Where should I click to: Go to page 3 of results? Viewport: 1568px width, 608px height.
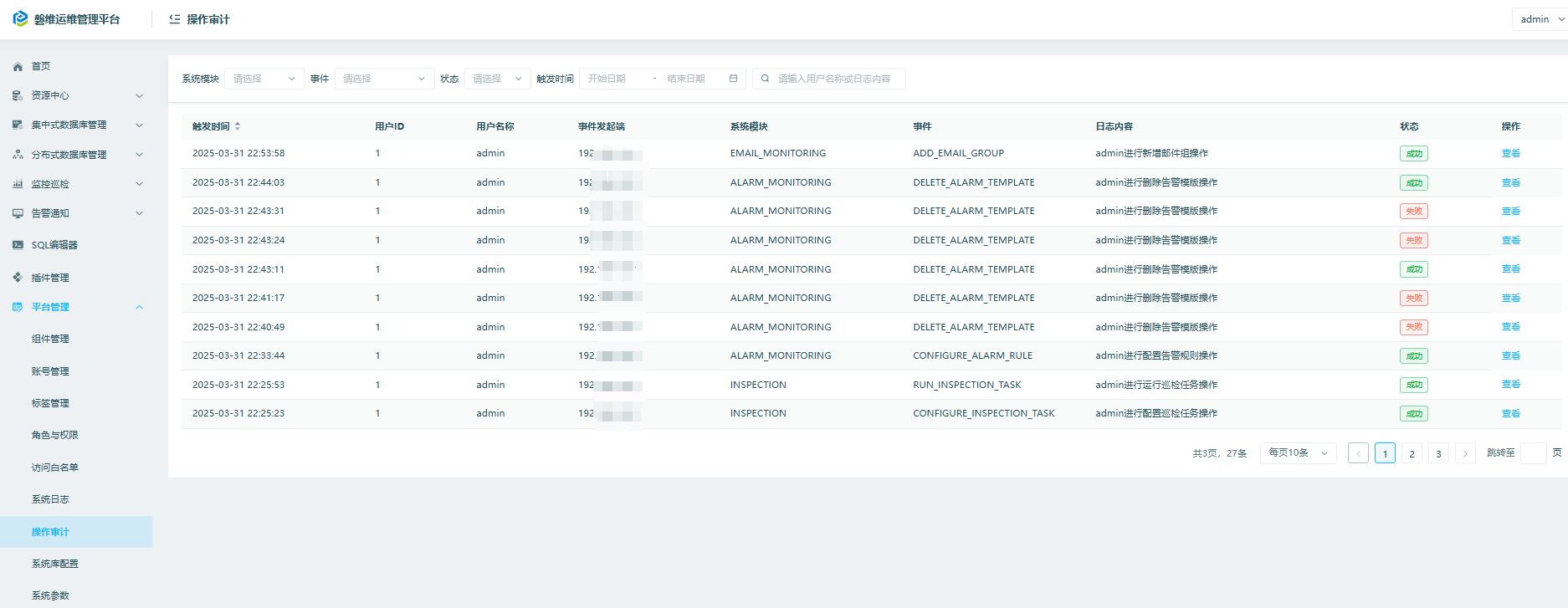pos(1438,453)
